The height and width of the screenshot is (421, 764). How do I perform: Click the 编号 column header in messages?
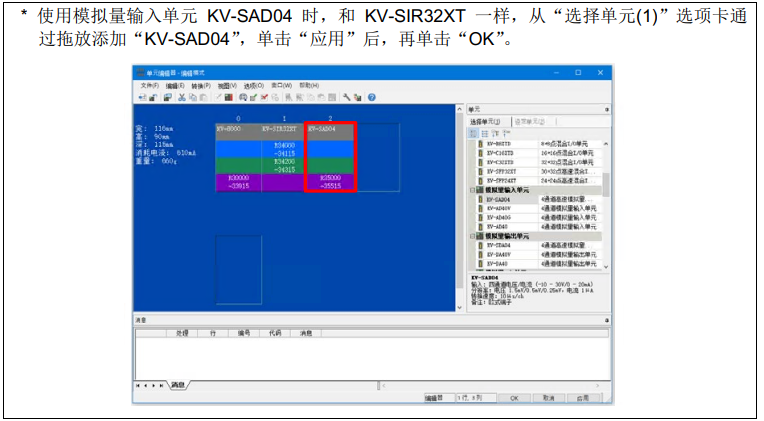click(244, 333)
